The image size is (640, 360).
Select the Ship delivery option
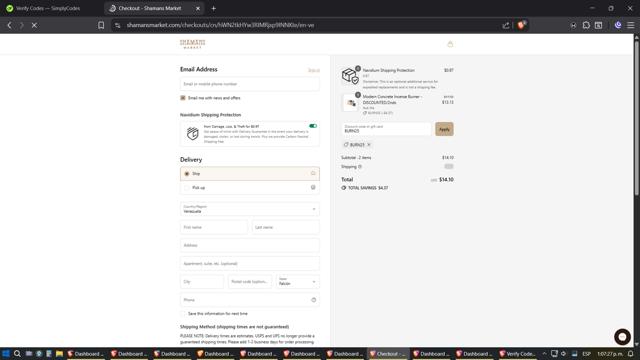tap(250, 173)
